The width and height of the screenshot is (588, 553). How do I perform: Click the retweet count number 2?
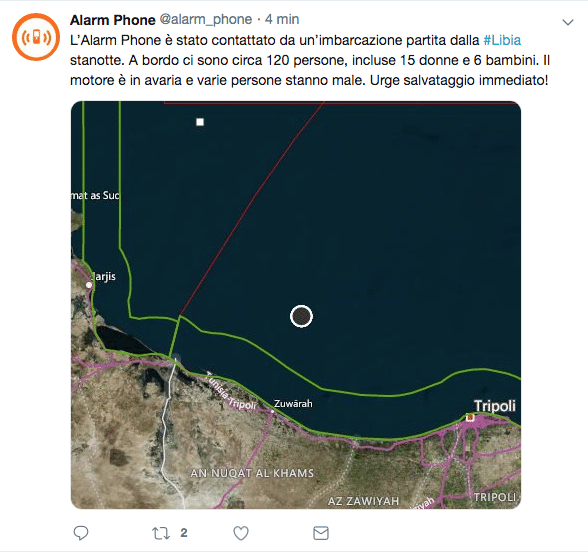184,533
